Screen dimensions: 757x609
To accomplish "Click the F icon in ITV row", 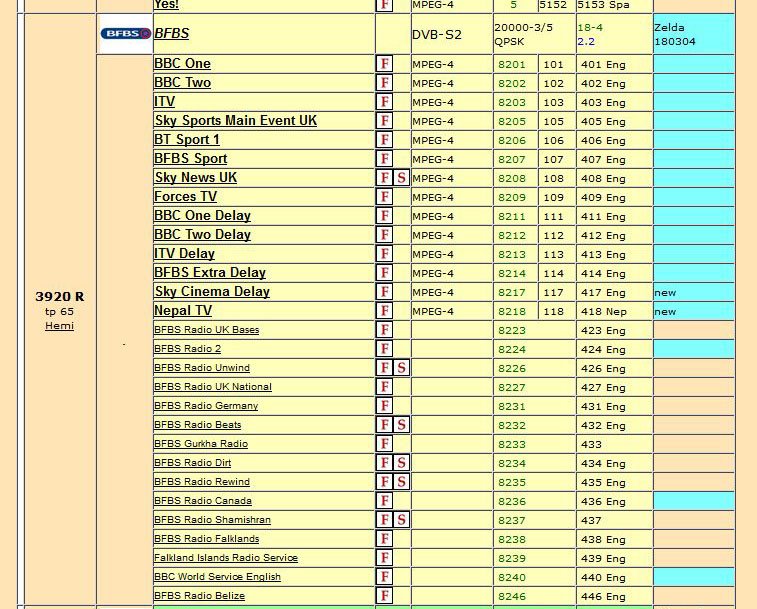I will [385, 102].
